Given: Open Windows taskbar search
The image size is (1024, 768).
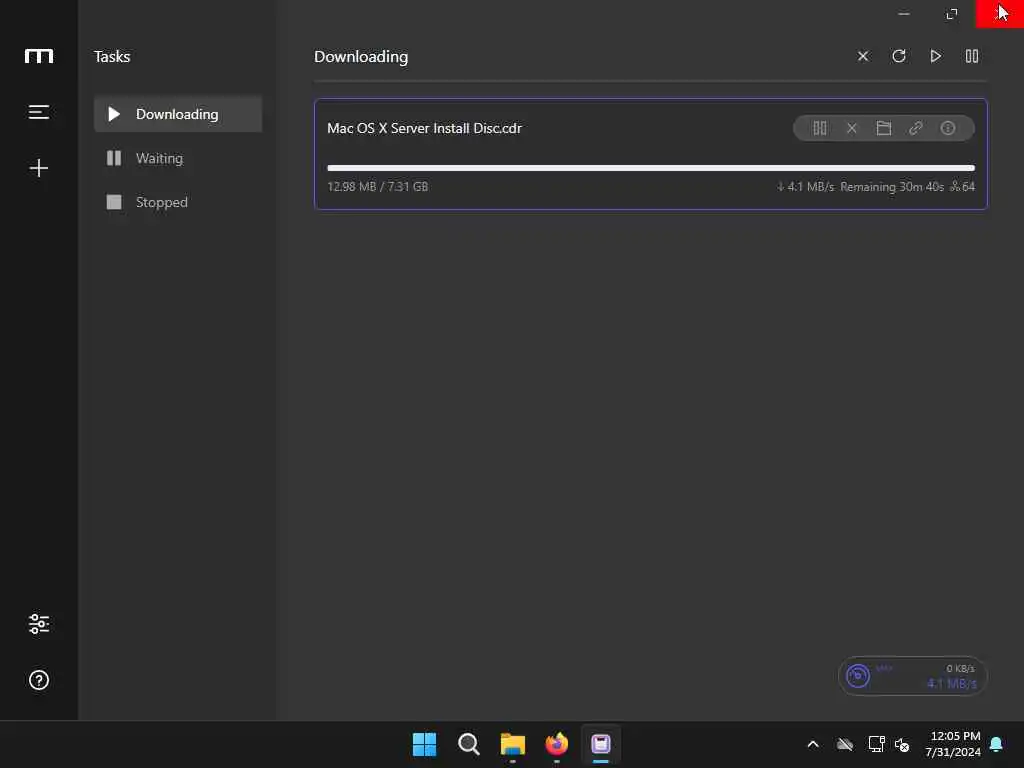Looking at the screenshot, I should pyautogui.click(x=469, y=744).
